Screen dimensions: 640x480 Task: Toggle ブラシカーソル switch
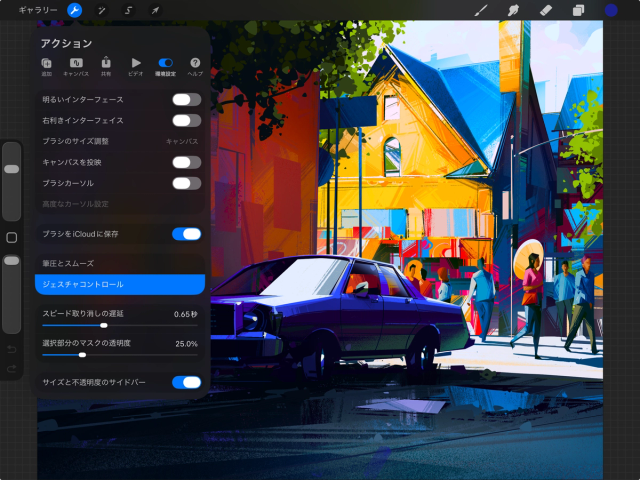(187, 183)
